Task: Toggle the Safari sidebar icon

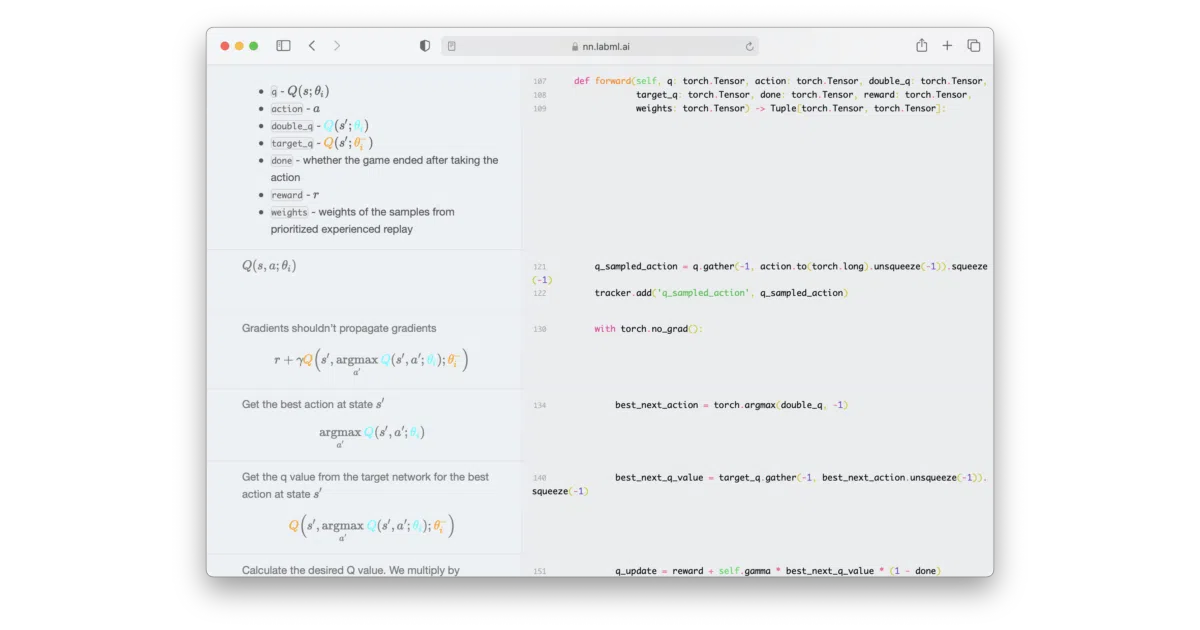Action: 283,46
